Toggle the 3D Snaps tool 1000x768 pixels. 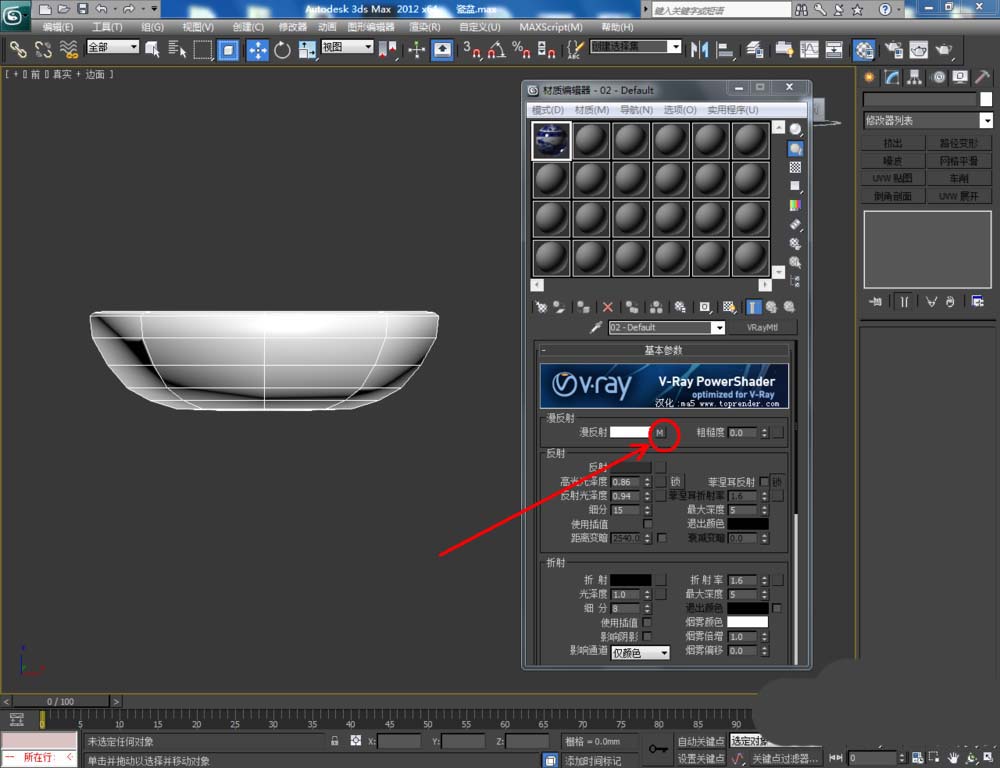pyautogui.click(x=471, y=50)
